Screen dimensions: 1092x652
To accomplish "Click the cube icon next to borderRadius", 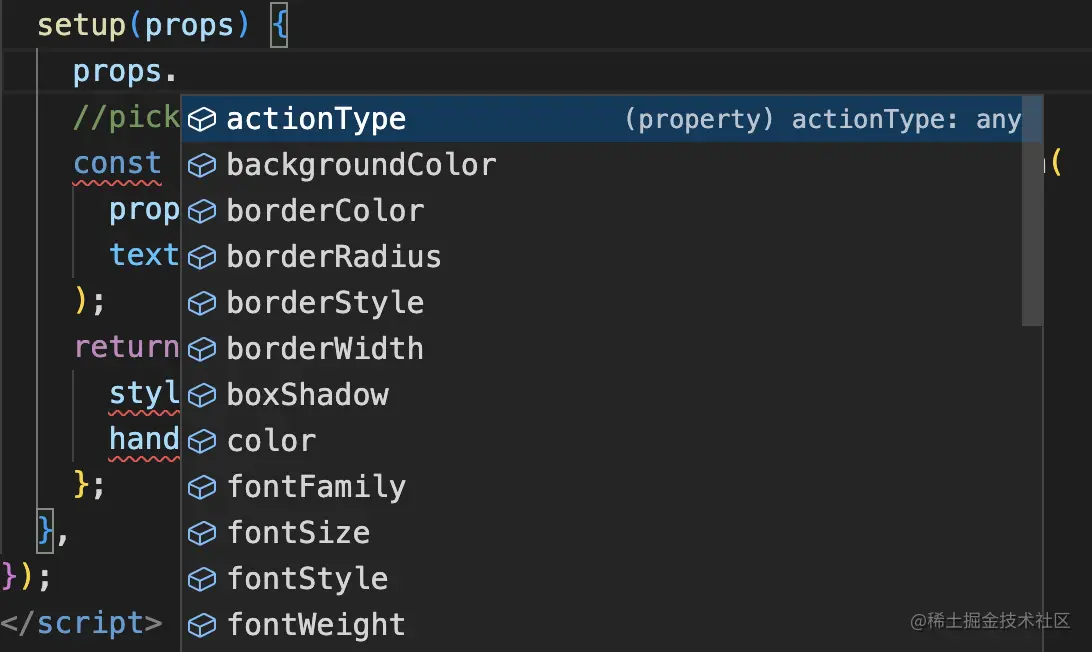I will pos(203,258).
